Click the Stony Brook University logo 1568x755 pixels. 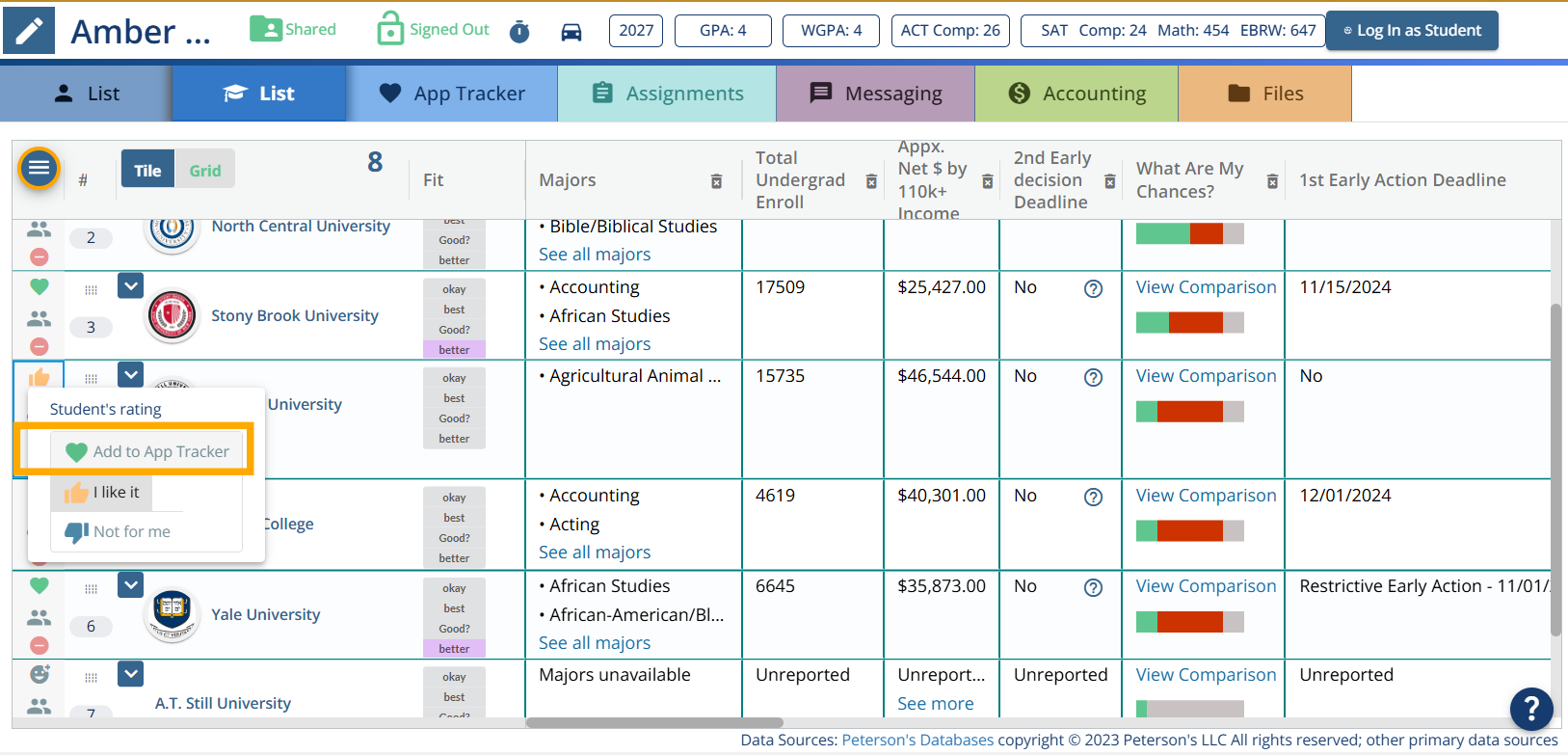tap(172, 314)
